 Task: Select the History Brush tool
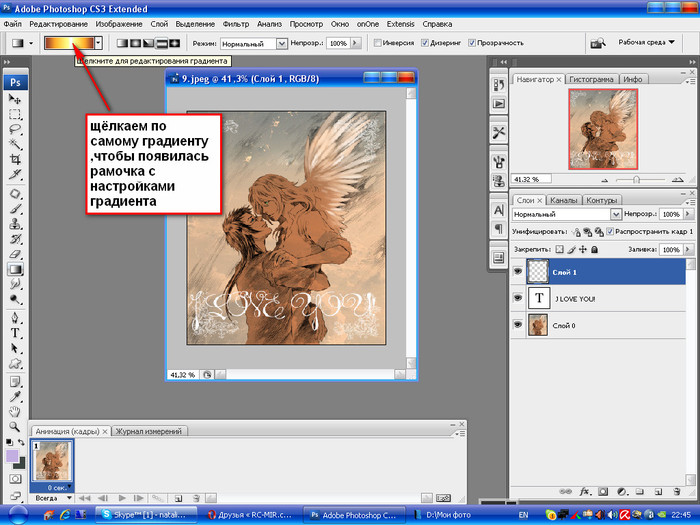click(15, 239)
